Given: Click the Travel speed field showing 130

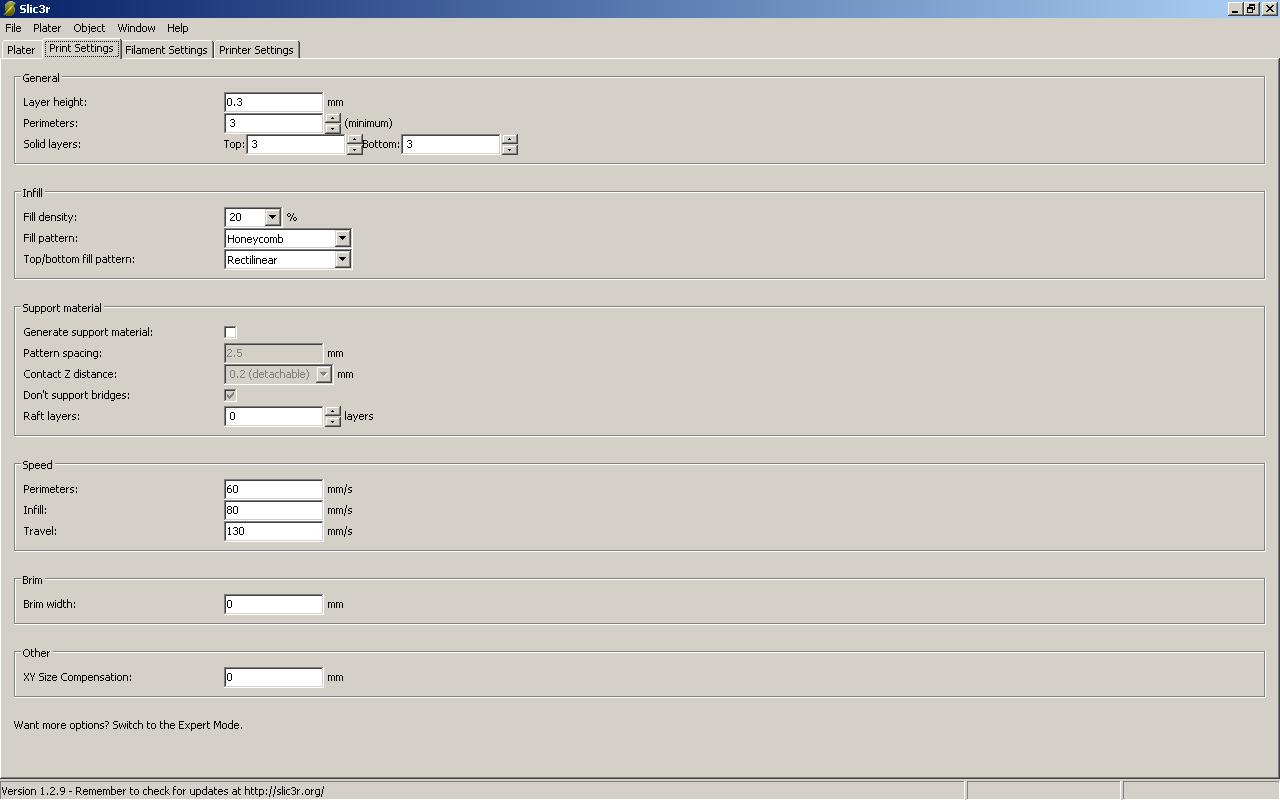Looking at the screenshot, I should [274, 531].
